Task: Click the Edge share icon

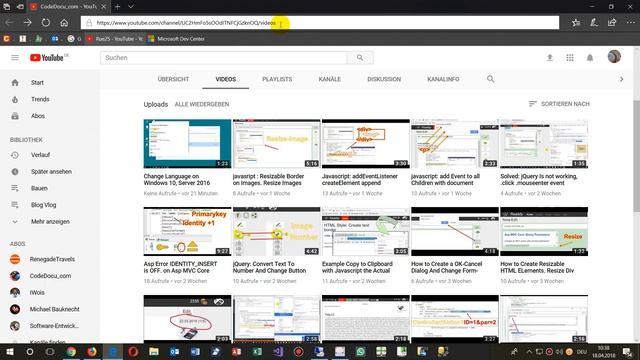Action: (x=612, y=22)
